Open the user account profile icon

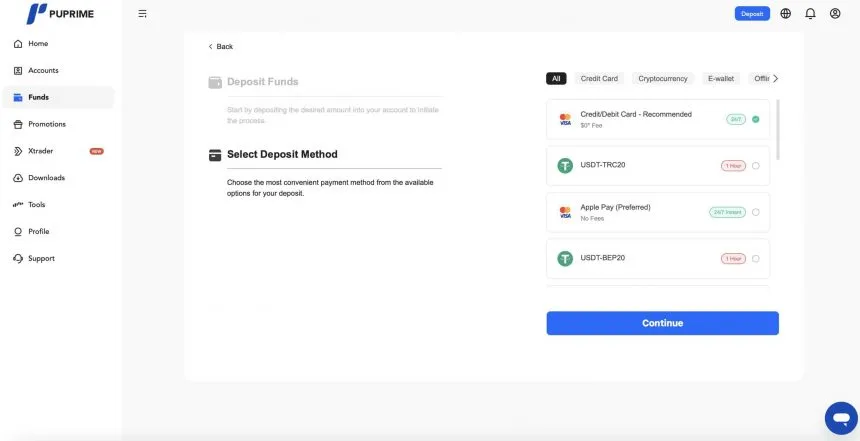click(835, 14)
